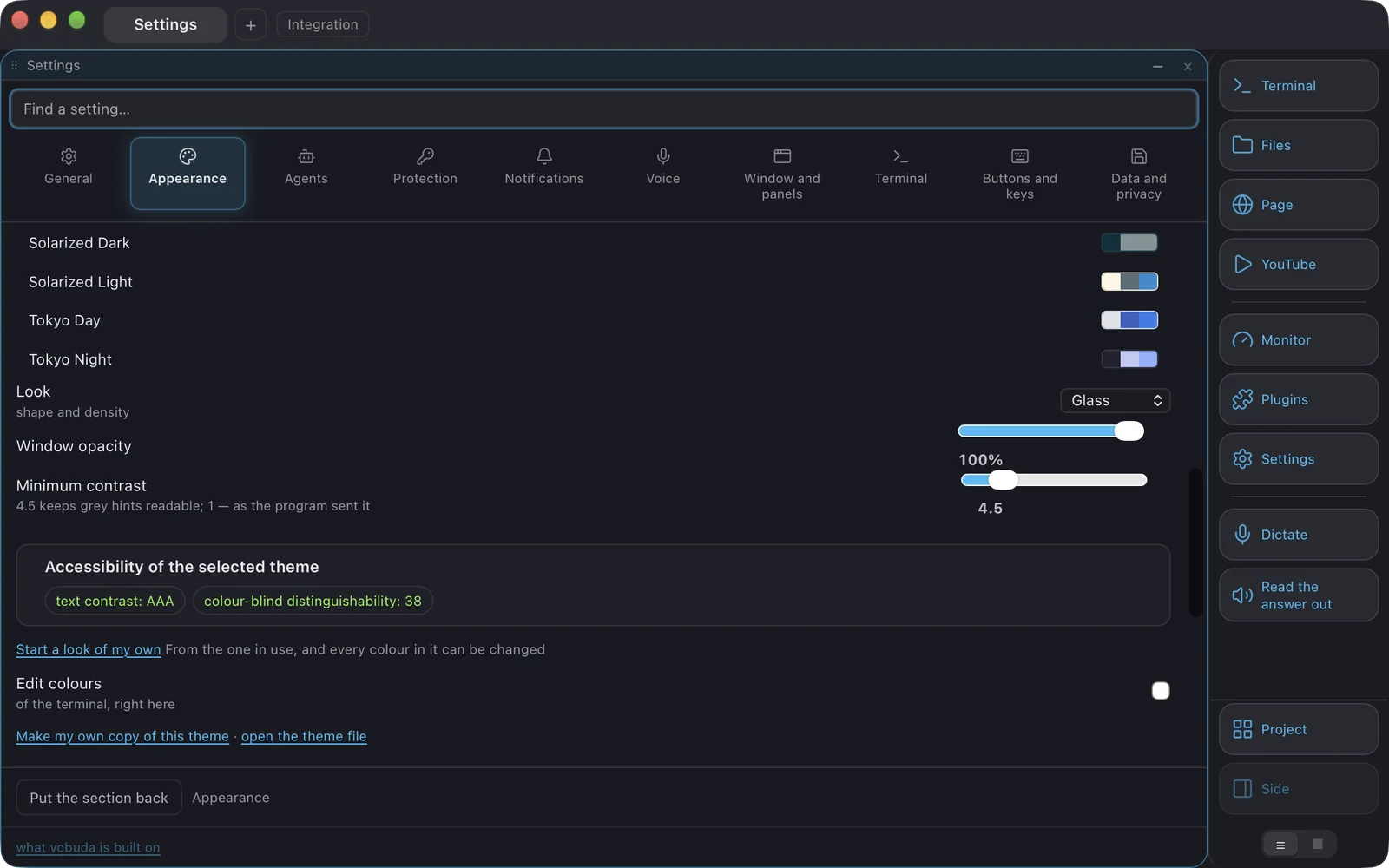Launch the YouTube sidebar button
1389x868 pixels.
tap(1298, 264)
